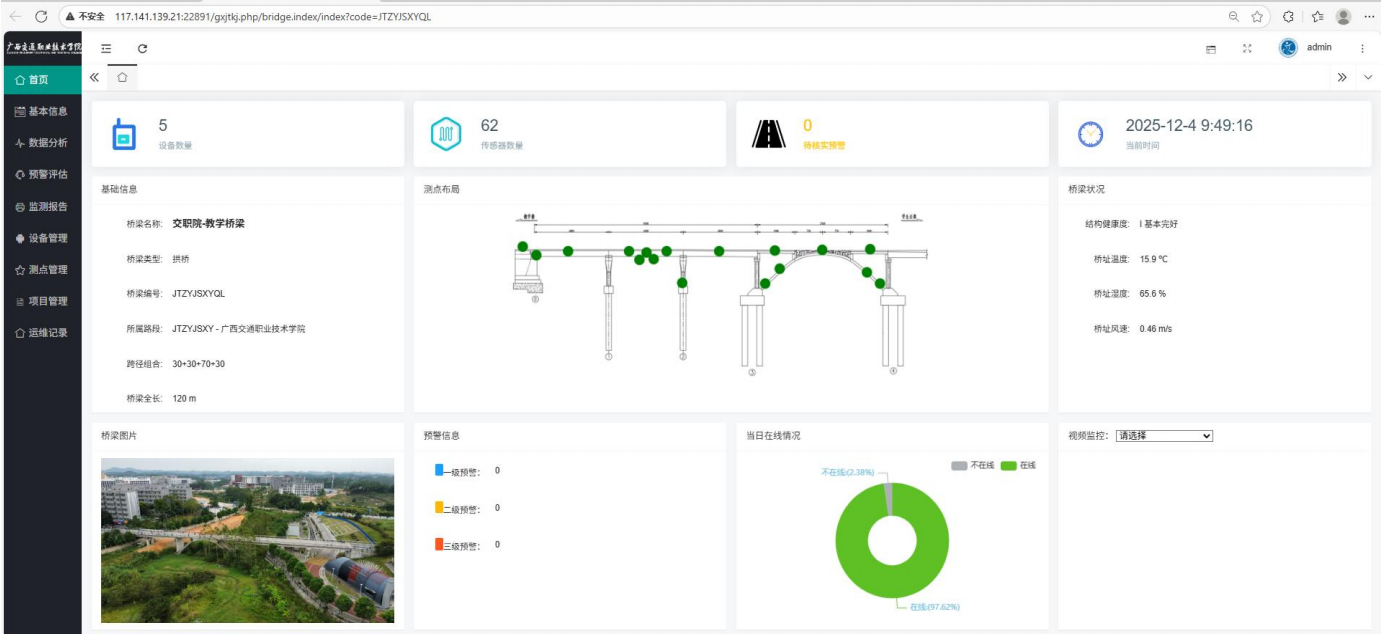Image resolution: width=1386 pixels, height=634 pixels.
Task: Click the blue device count icon
Action: click(x=123, y=134)
